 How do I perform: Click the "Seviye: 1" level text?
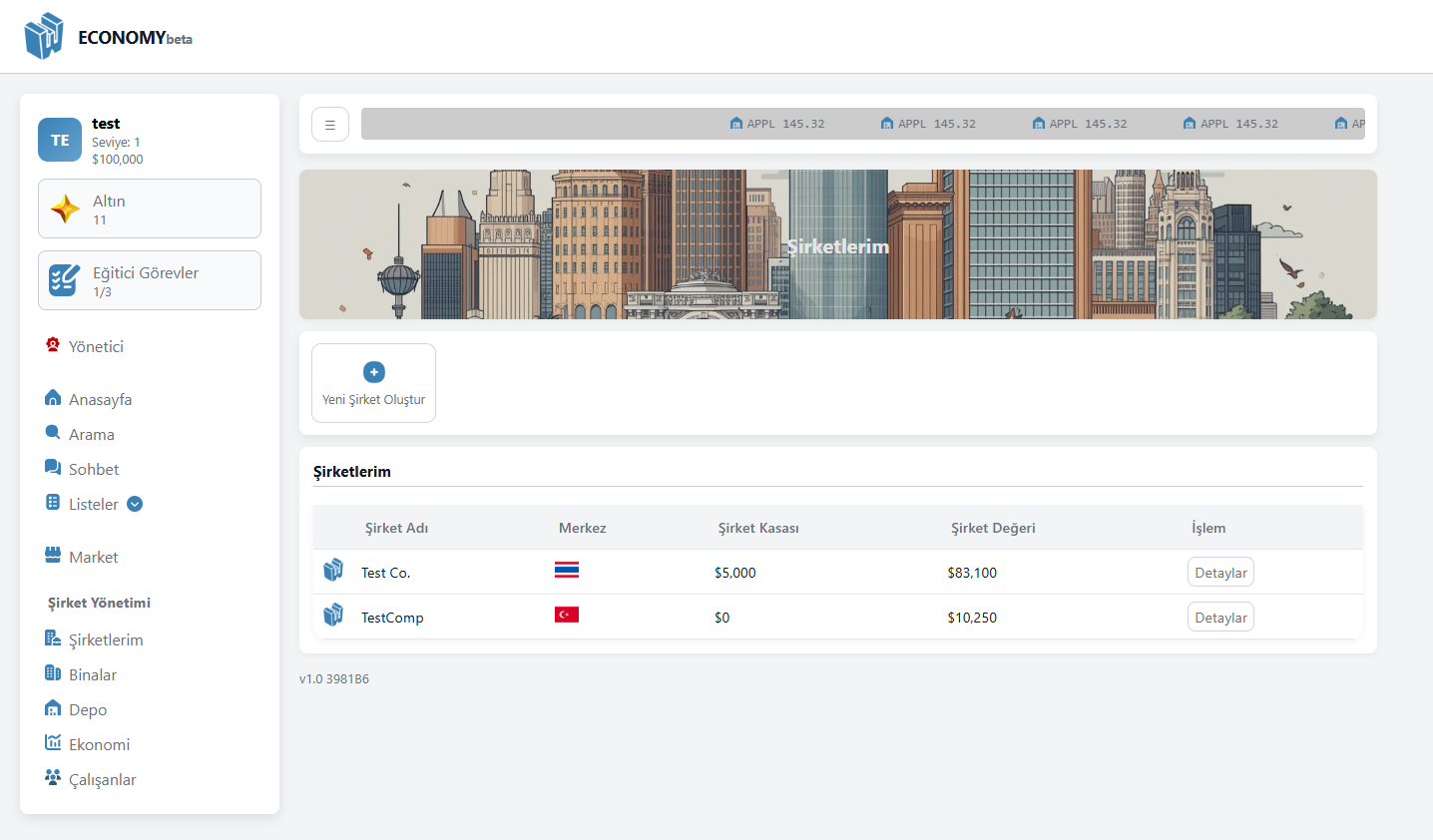(x=116, y=143)
